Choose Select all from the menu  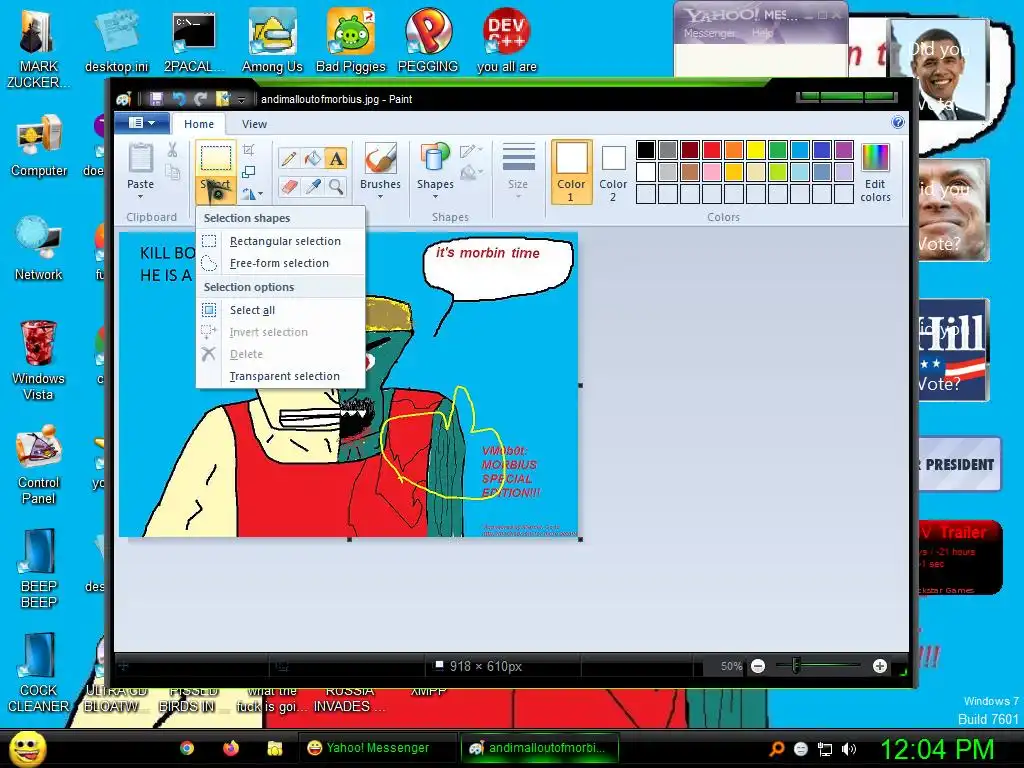(x=280, y=310)
